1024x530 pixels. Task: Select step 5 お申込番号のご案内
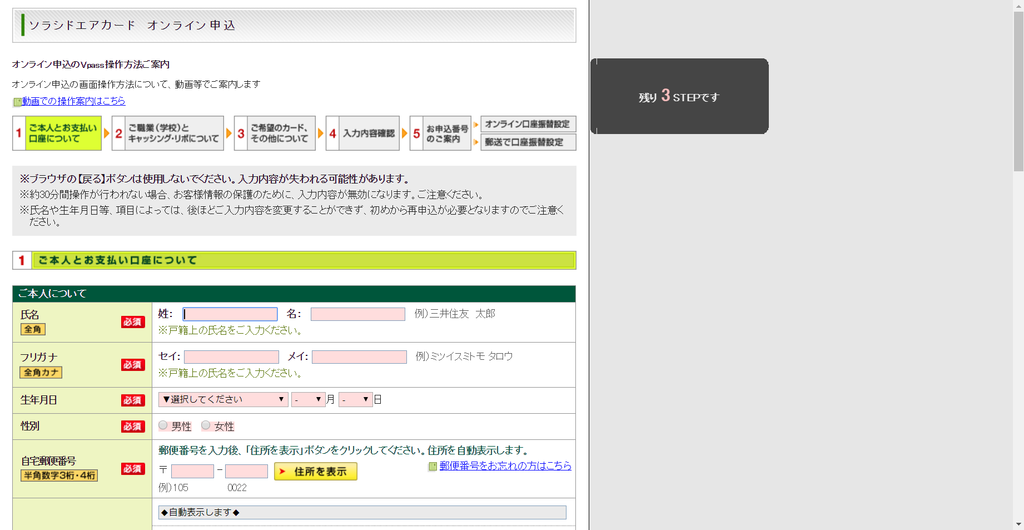pyautogui.click(x=440, y=133)
